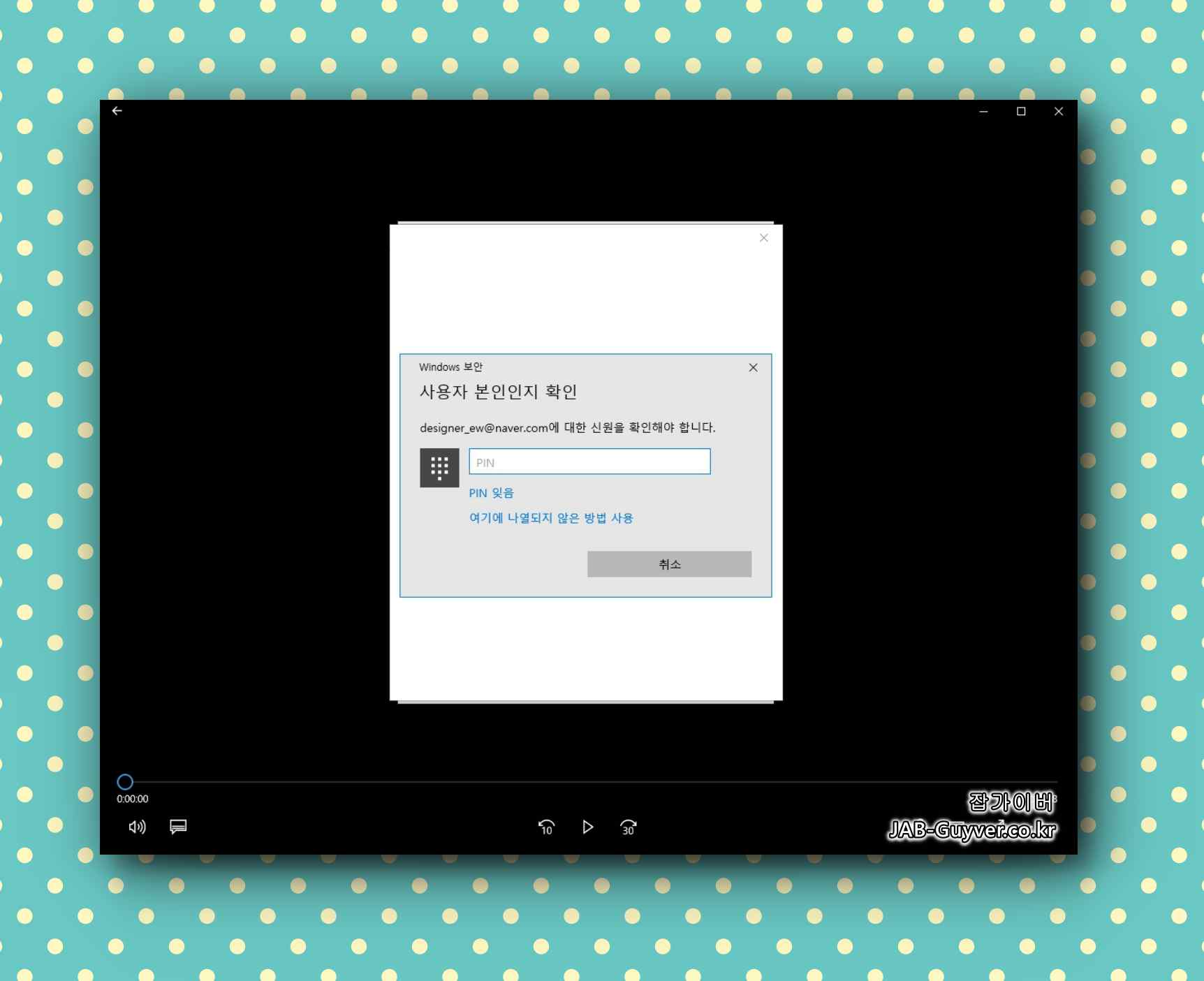Click the seek bar position knob
1204x981 pixels.
click(125, 782)
